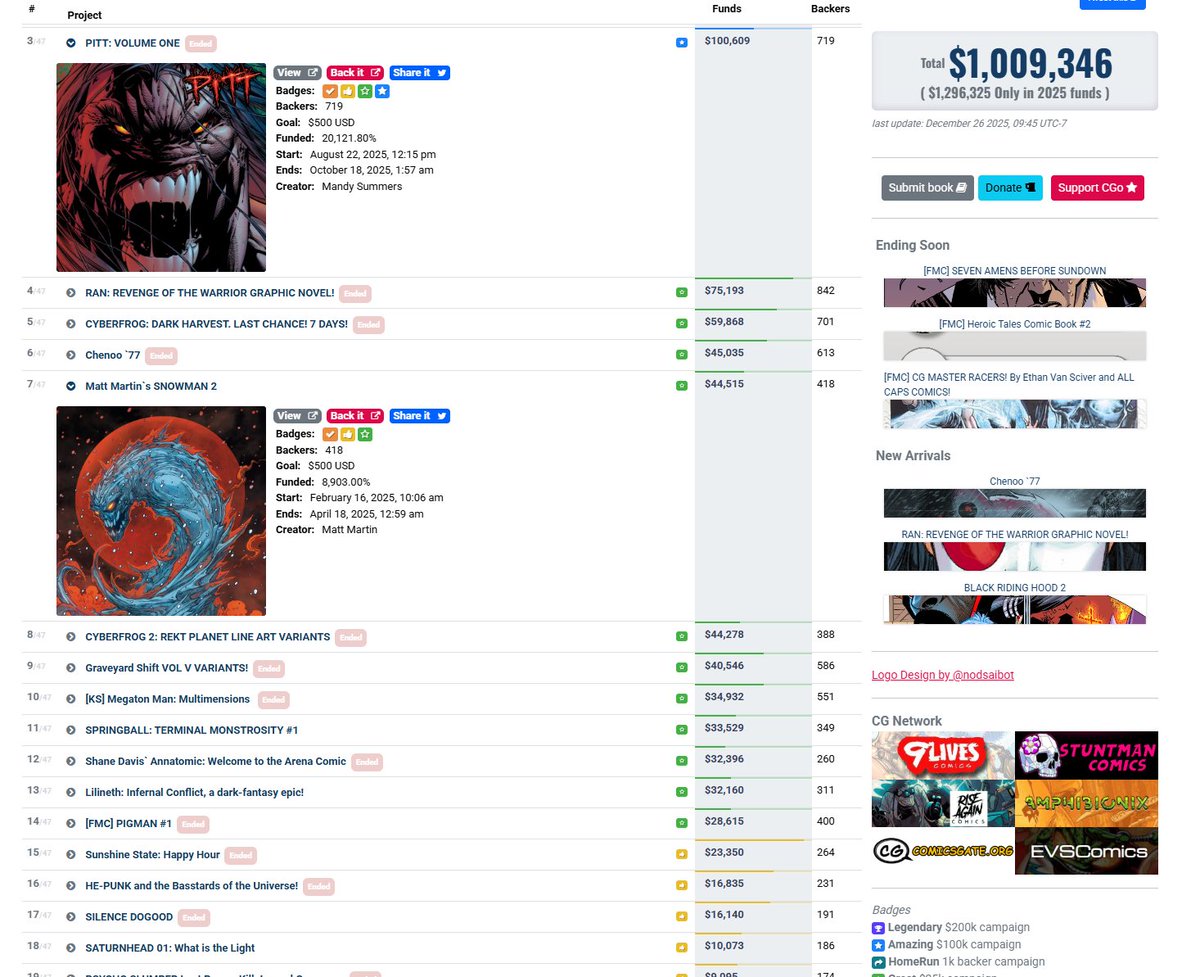The image size is (1200, 977).
Task: Click the Donate button
Action: coord(1010,188)
